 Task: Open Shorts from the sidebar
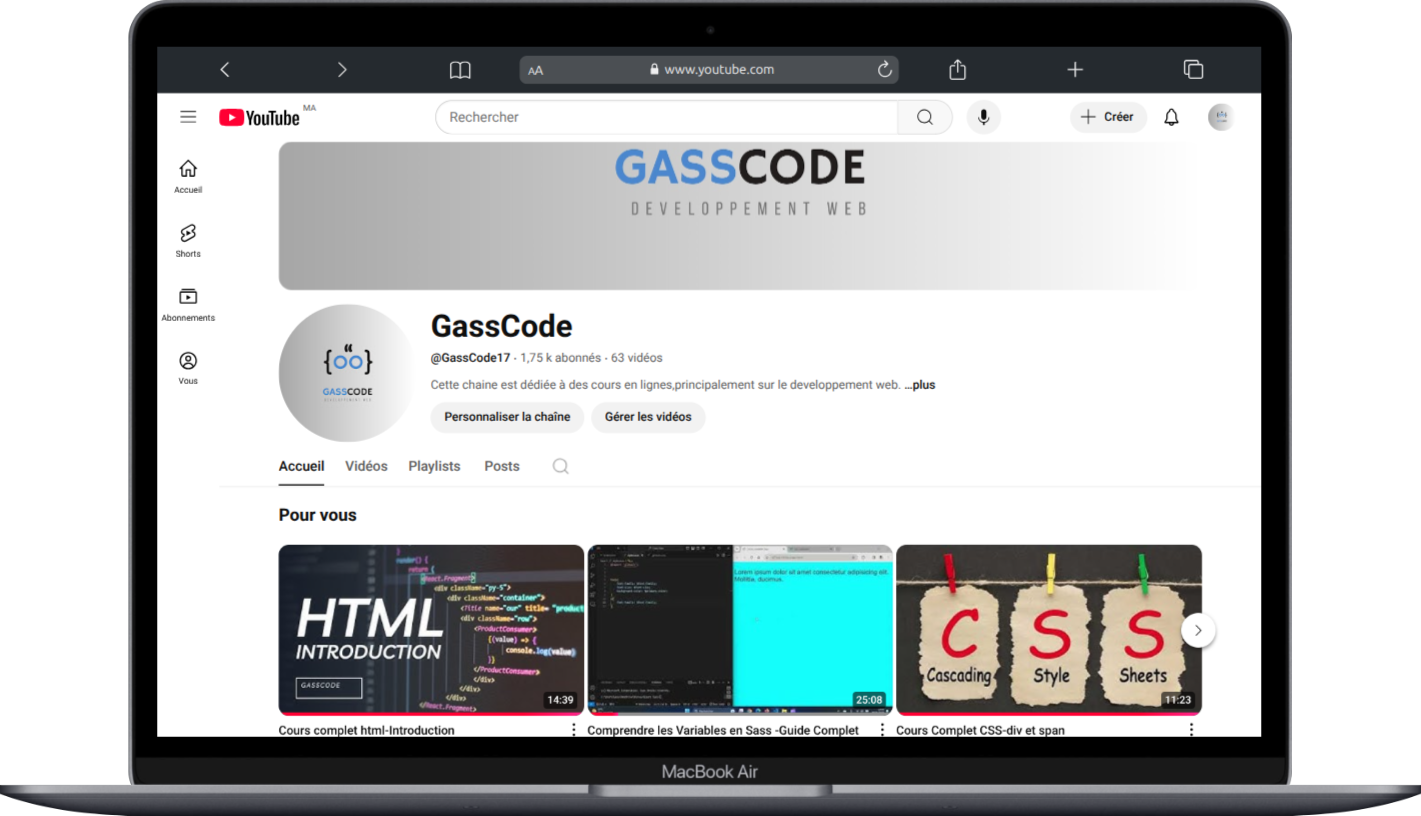point(188,240)
